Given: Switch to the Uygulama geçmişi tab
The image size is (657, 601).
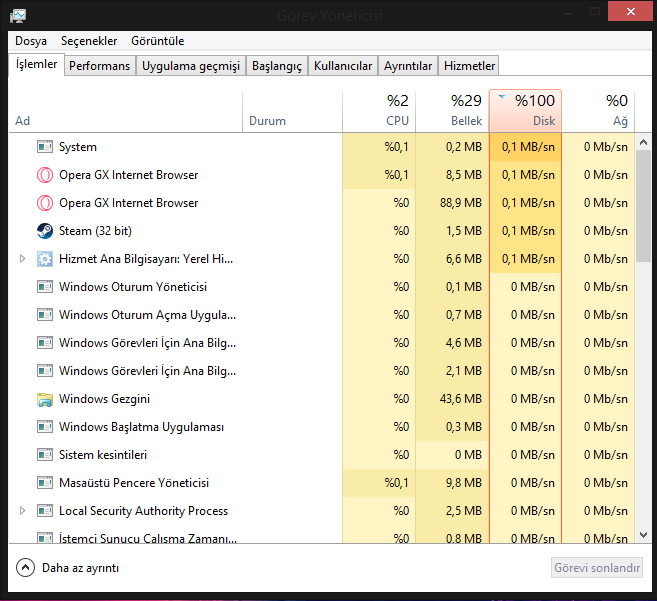Looking at the screenshot, I should pyautogui.click(x=191, y=66).
